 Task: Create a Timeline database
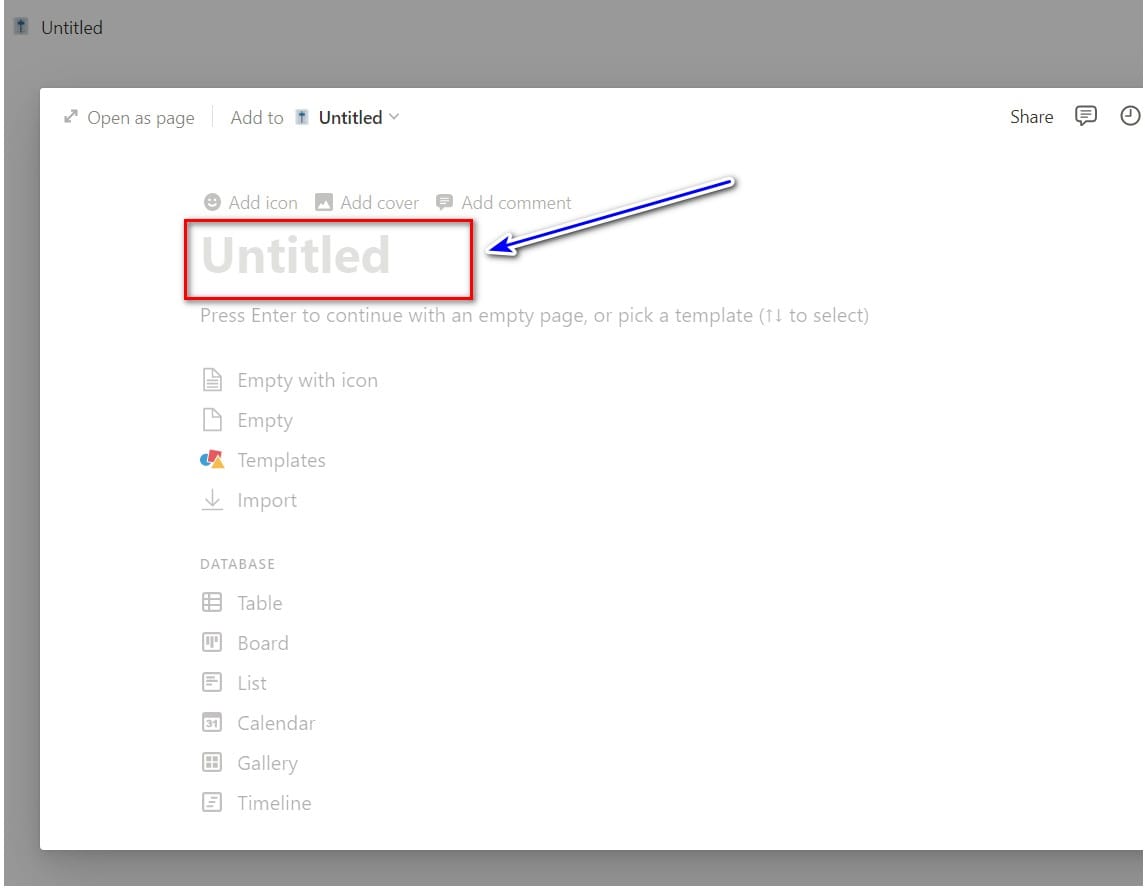[256, 803]
